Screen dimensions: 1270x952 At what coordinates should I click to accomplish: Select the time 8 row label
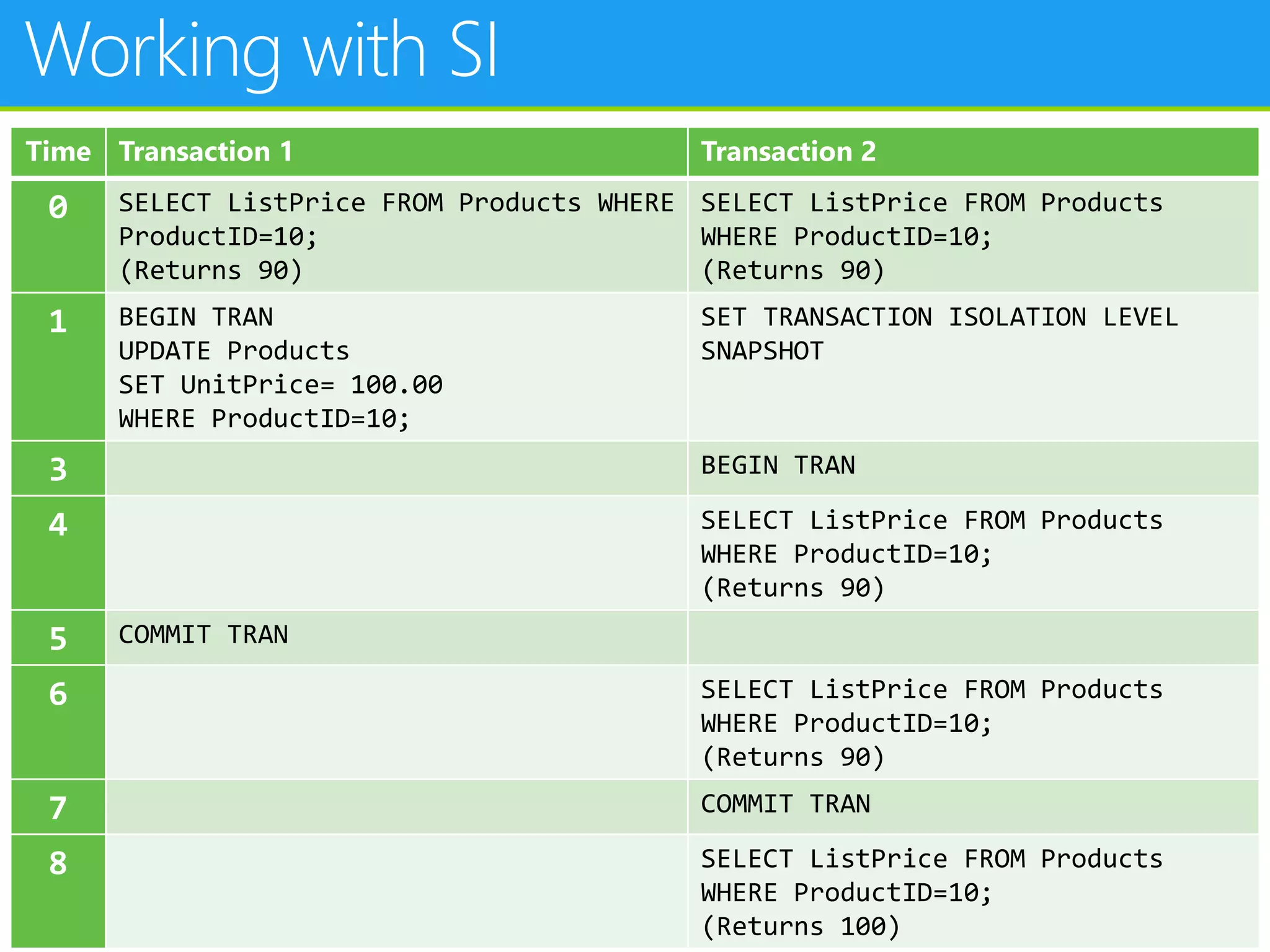(x=58, y=863)
